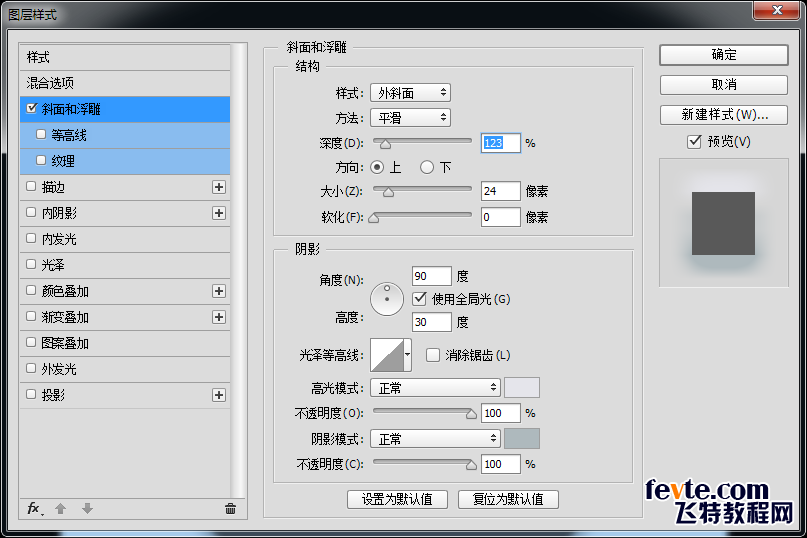Select 混合选项 in the left list
The height and width of the screenshot is (538, 807).
point(125,83)
